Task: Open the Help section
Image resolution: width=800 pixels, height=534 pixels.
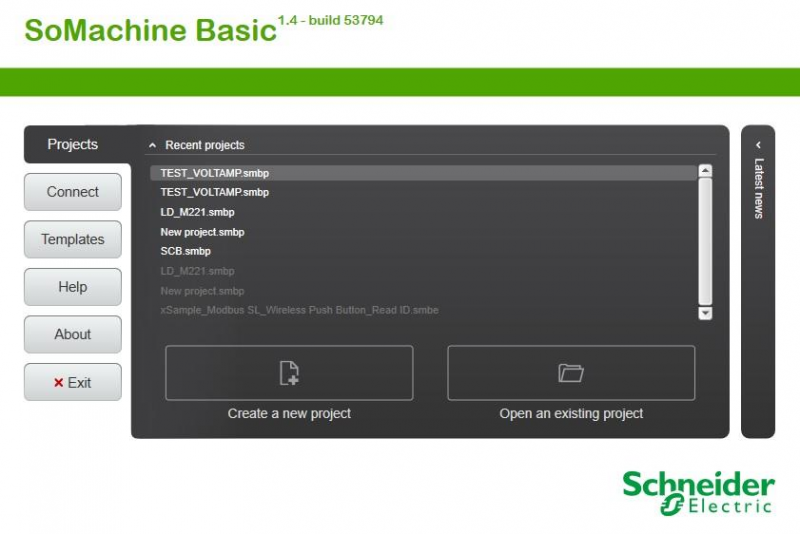Action: 73,287
